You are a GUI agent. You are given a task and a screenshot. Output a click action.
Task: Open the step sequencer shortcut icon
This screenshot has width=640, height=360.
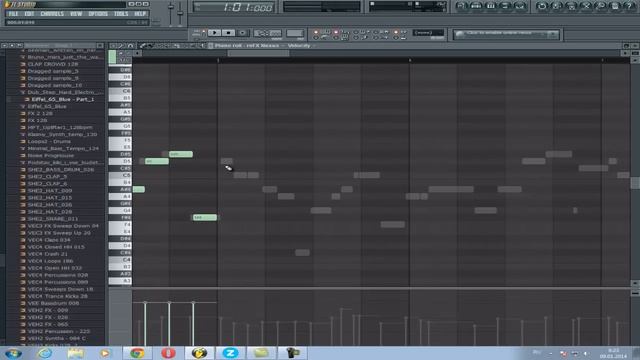(x=476, y=6)
